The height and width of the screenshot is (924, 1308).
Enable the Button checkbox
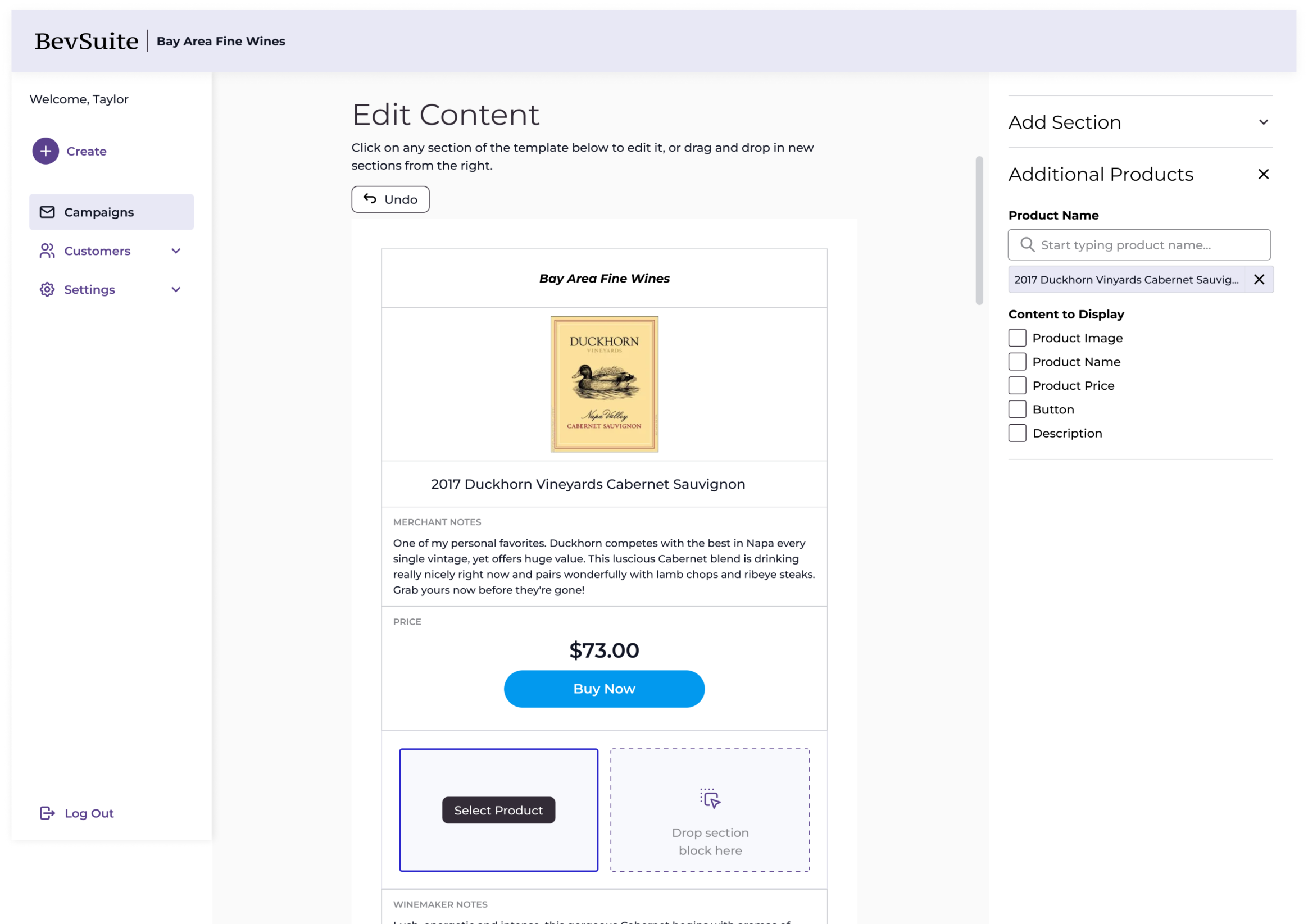(1018, 409)
